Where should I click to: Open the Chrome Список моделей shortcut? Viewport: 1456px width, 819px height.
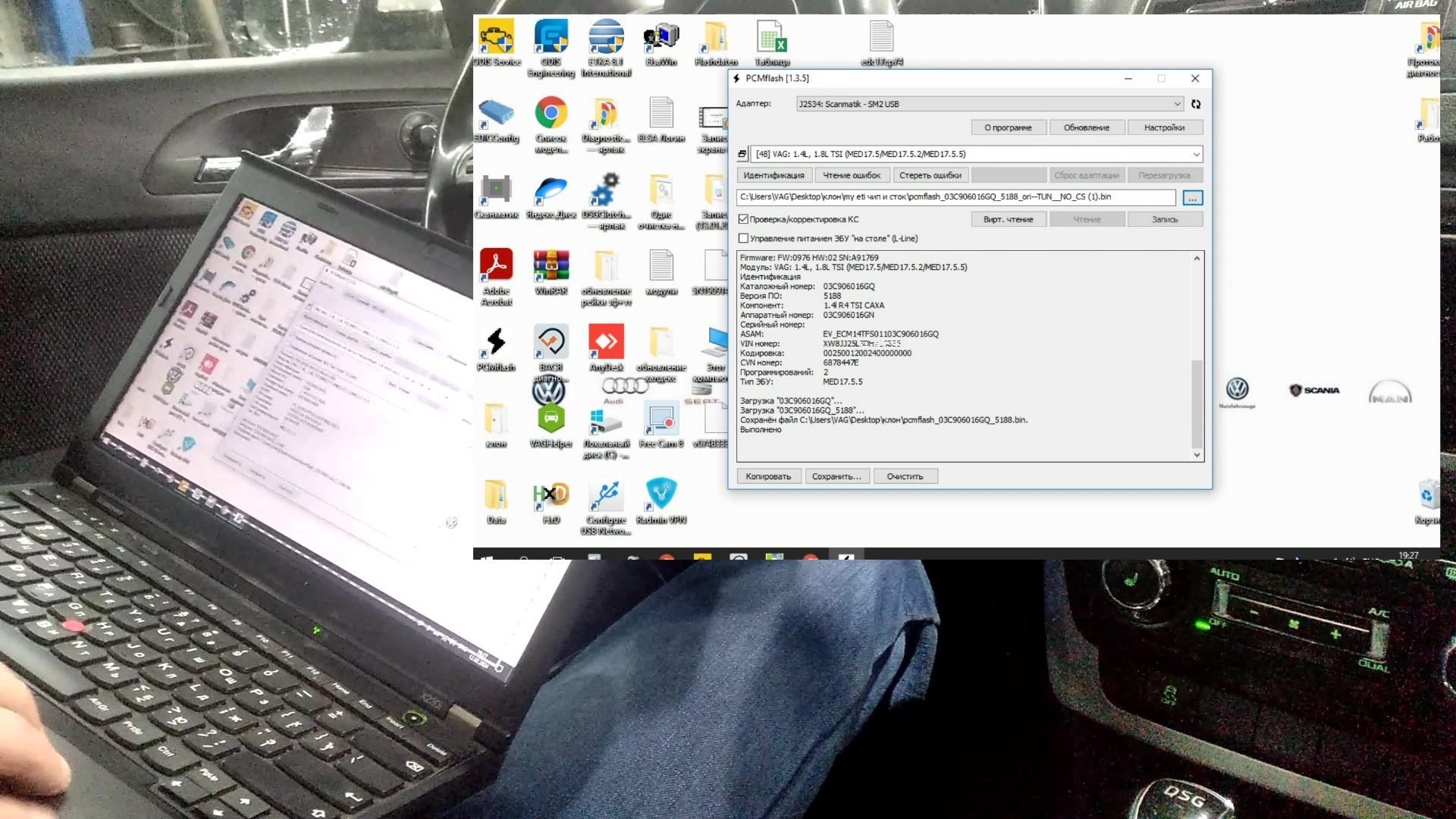coord(551,125)
